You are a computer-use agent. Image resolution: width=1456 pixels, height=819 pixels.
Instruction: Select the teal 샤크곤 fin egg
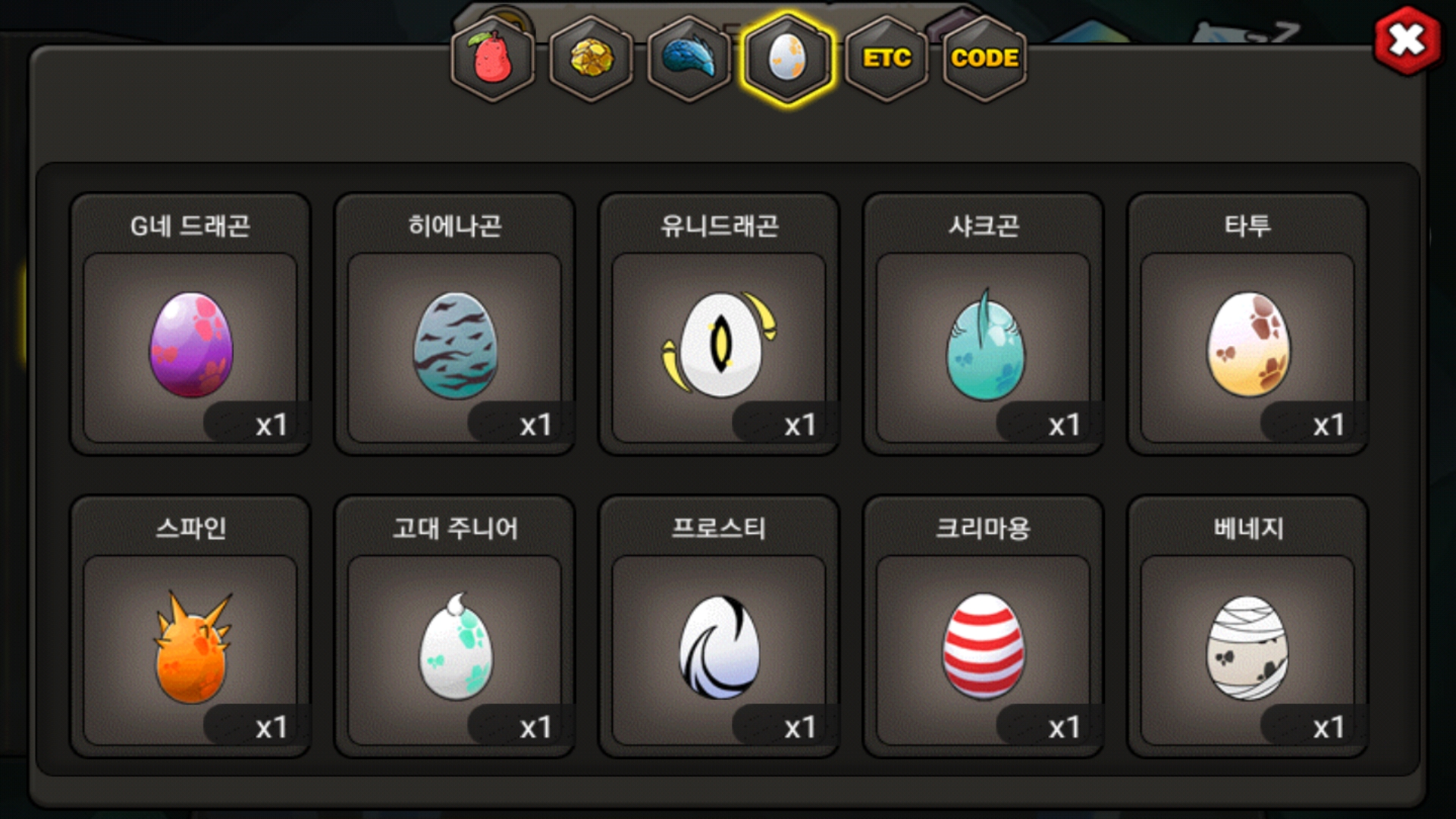point(984,344)
